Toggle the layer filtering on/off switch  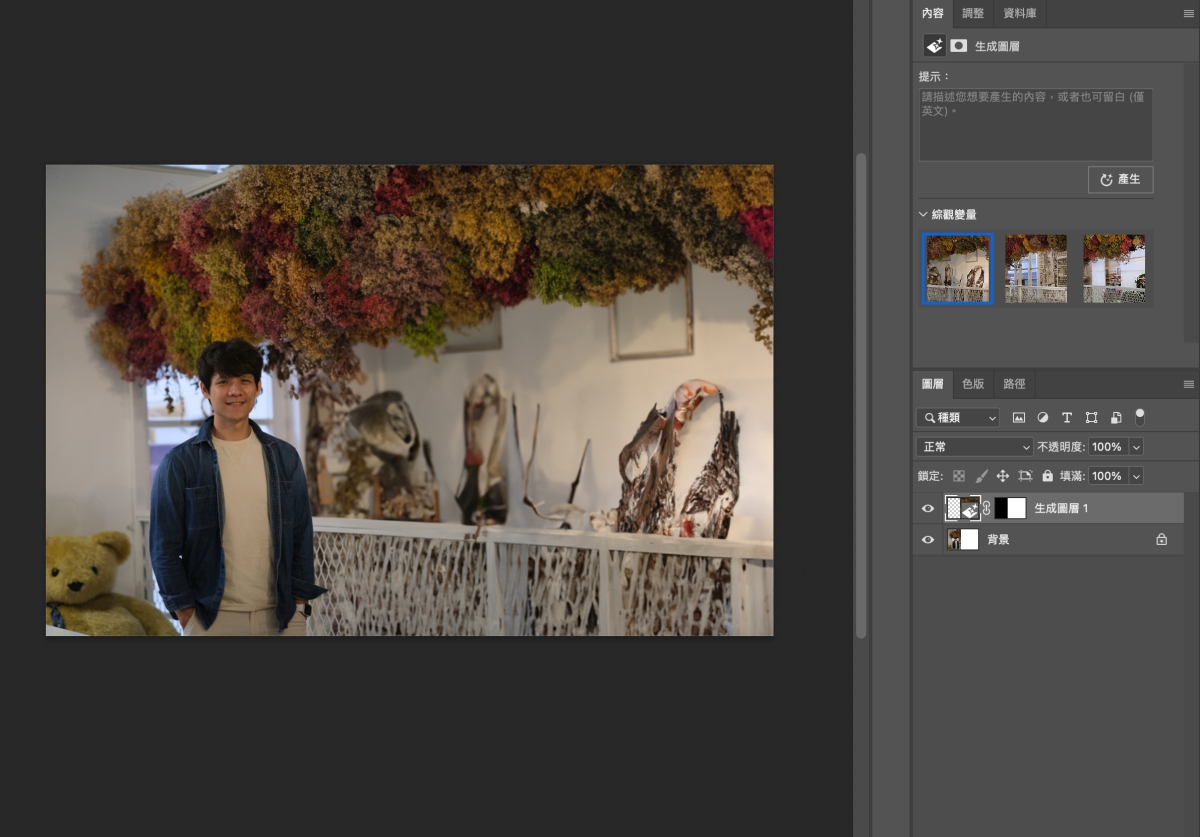click(1139, 417)
